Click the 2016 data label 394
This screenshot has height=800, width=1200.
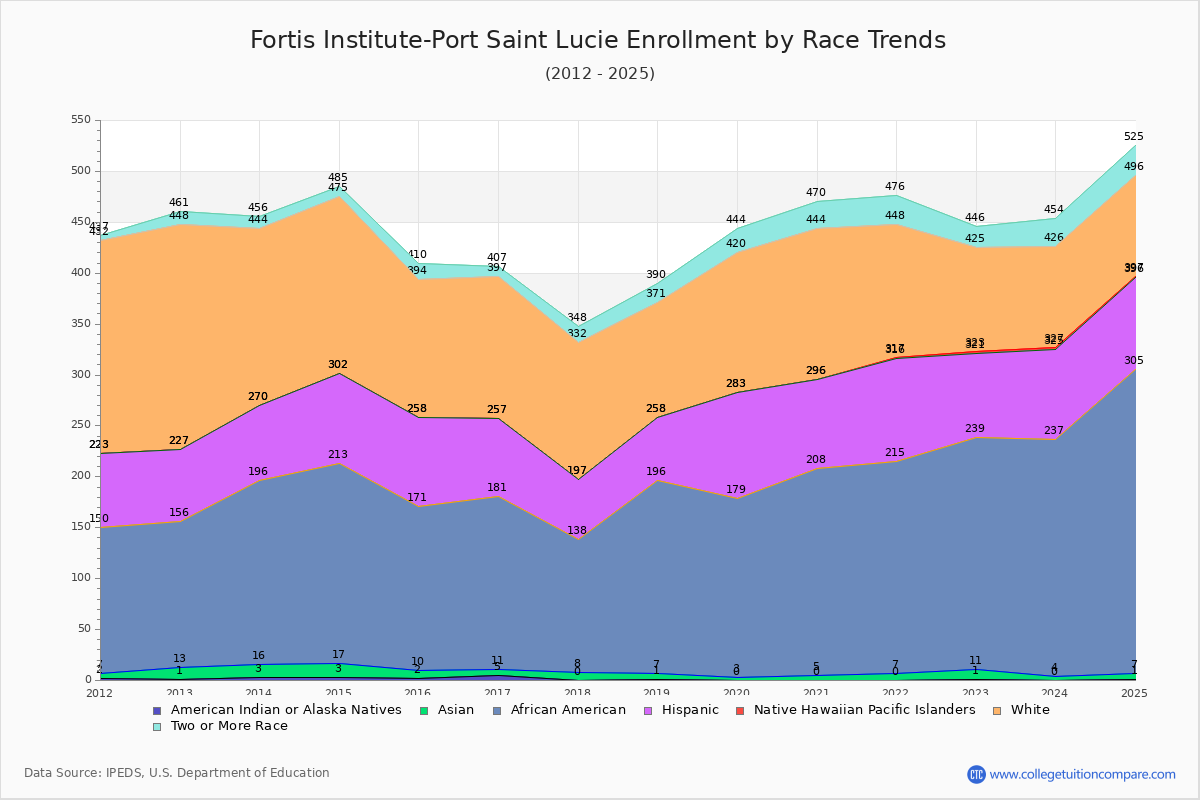(417, 270)
